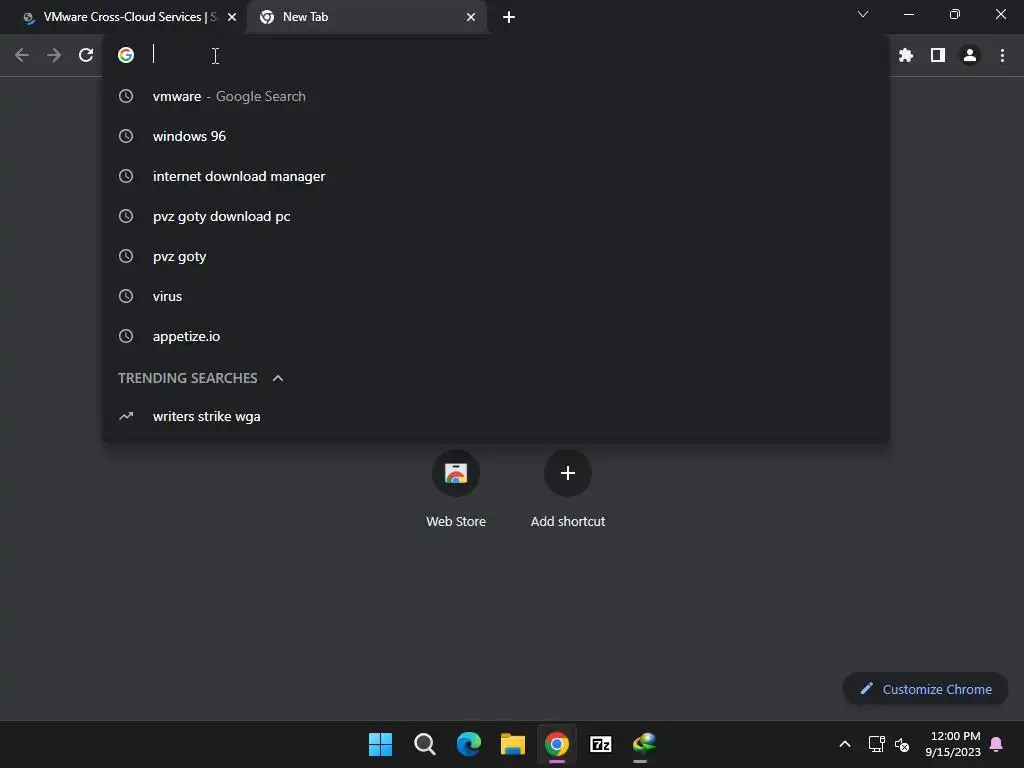
Task: Collapse the Trending Searches section
Action: point(278,378)
